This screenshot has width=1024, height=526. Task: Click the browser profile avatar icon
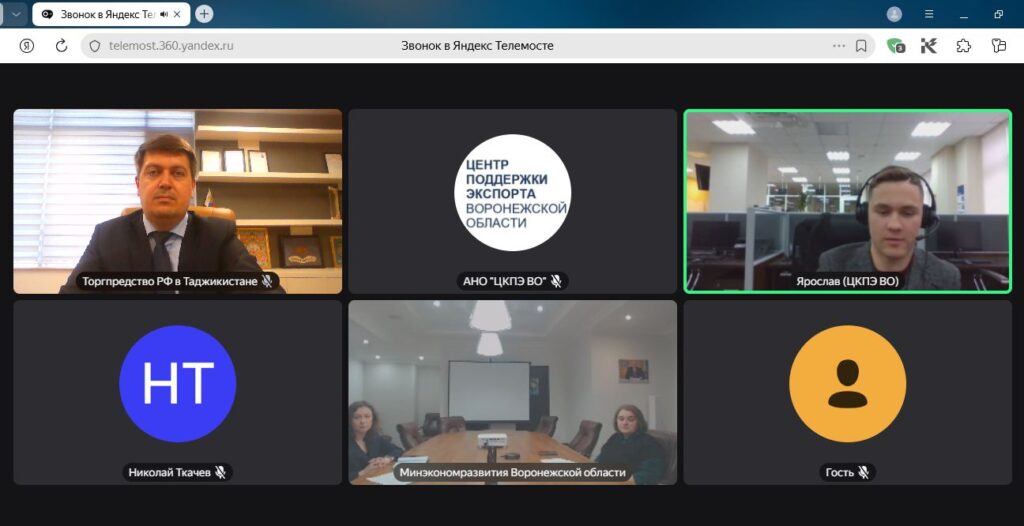tap(894, 14)
